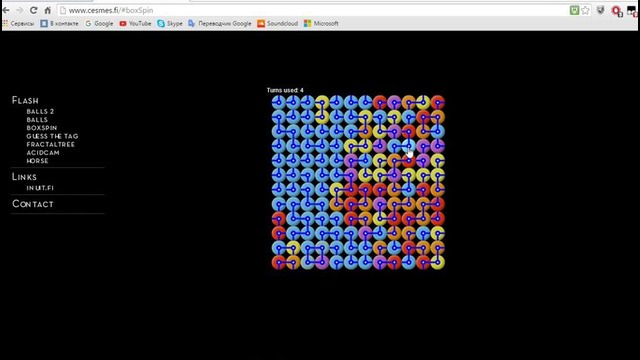Open the red circle extension icon

(616, 11)
